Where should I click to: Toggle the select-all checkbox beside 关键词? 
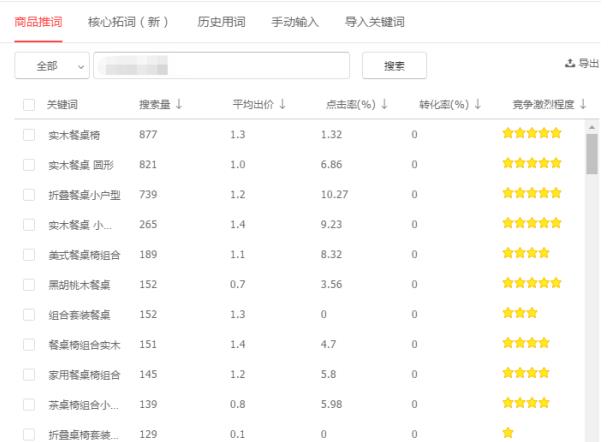coord(28,105)
